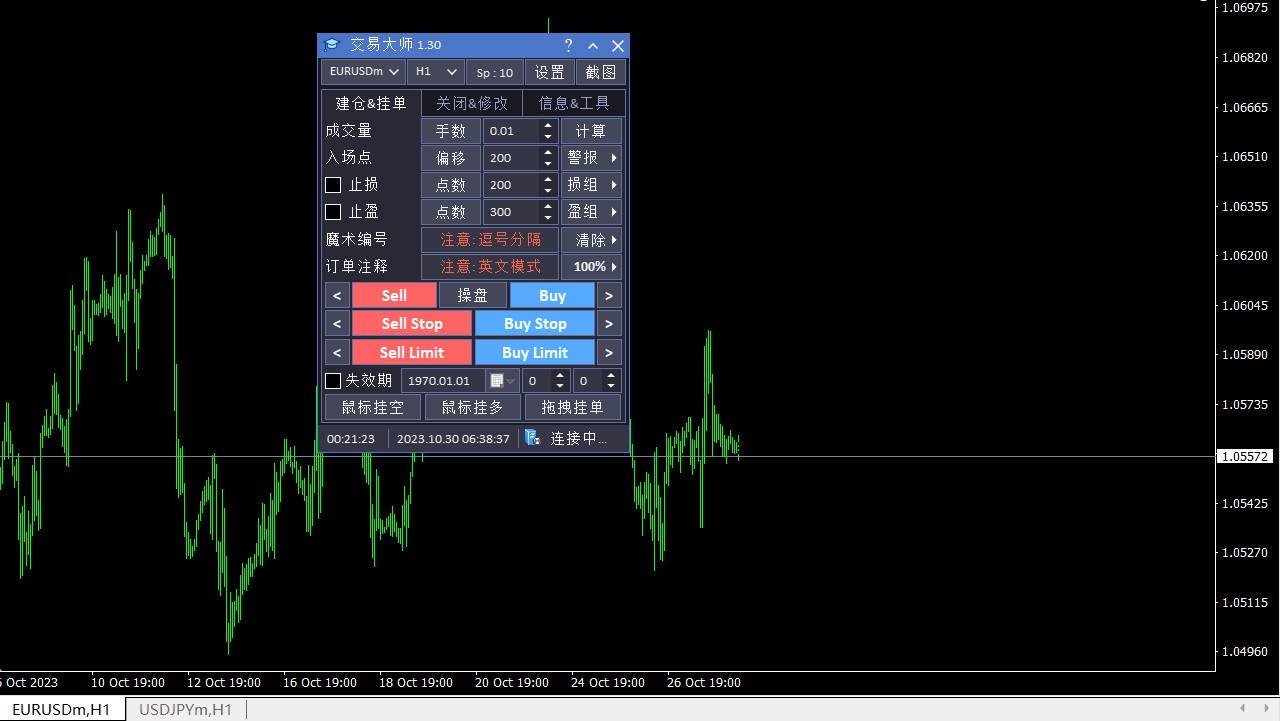
Task: Switch to the EURUSDm,H1 chart tab
Action: (61, 709)
